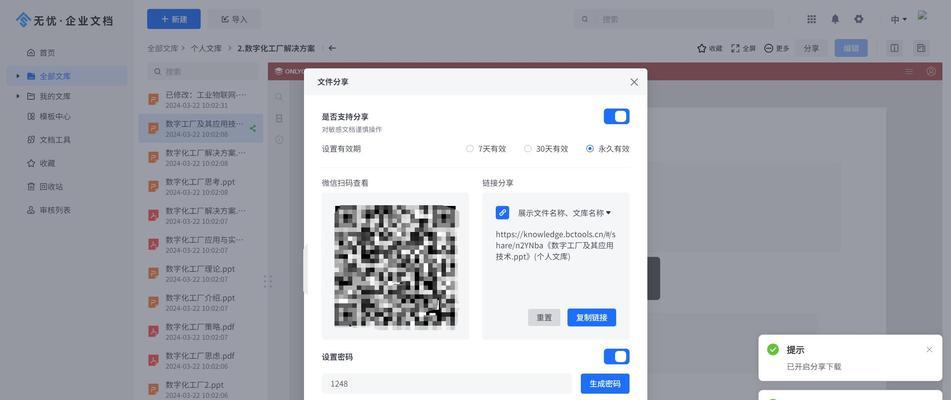Open the 展示文件名称、文库名称 dropdown
Image resolution: width=951 pixels, height=400 pixels.
pyautogui.click(x=564, y=213)
